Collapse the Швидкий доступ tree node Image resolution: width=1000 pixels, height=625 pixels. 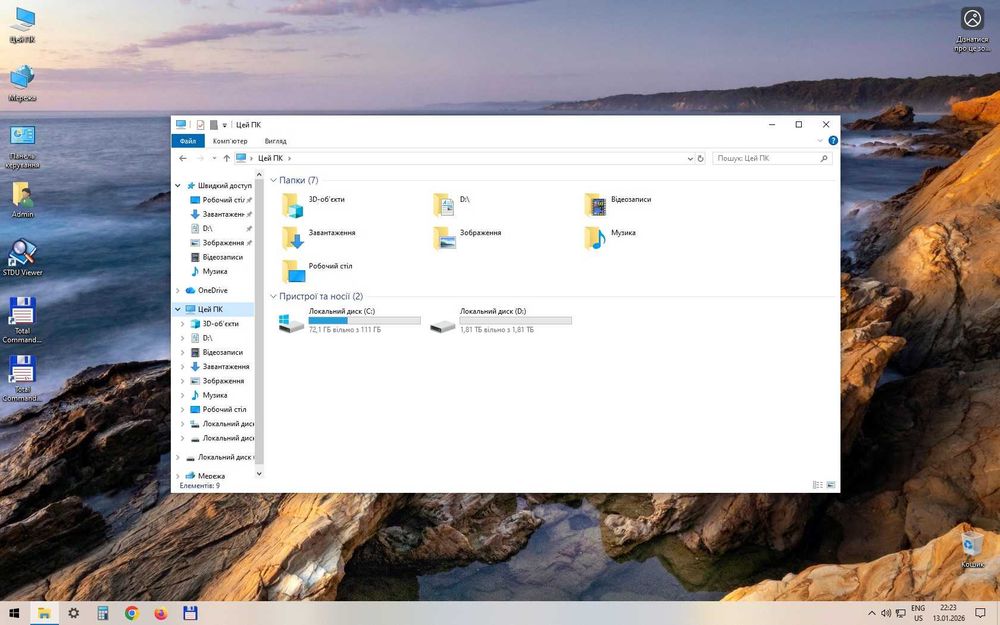(x=178, y=186)
